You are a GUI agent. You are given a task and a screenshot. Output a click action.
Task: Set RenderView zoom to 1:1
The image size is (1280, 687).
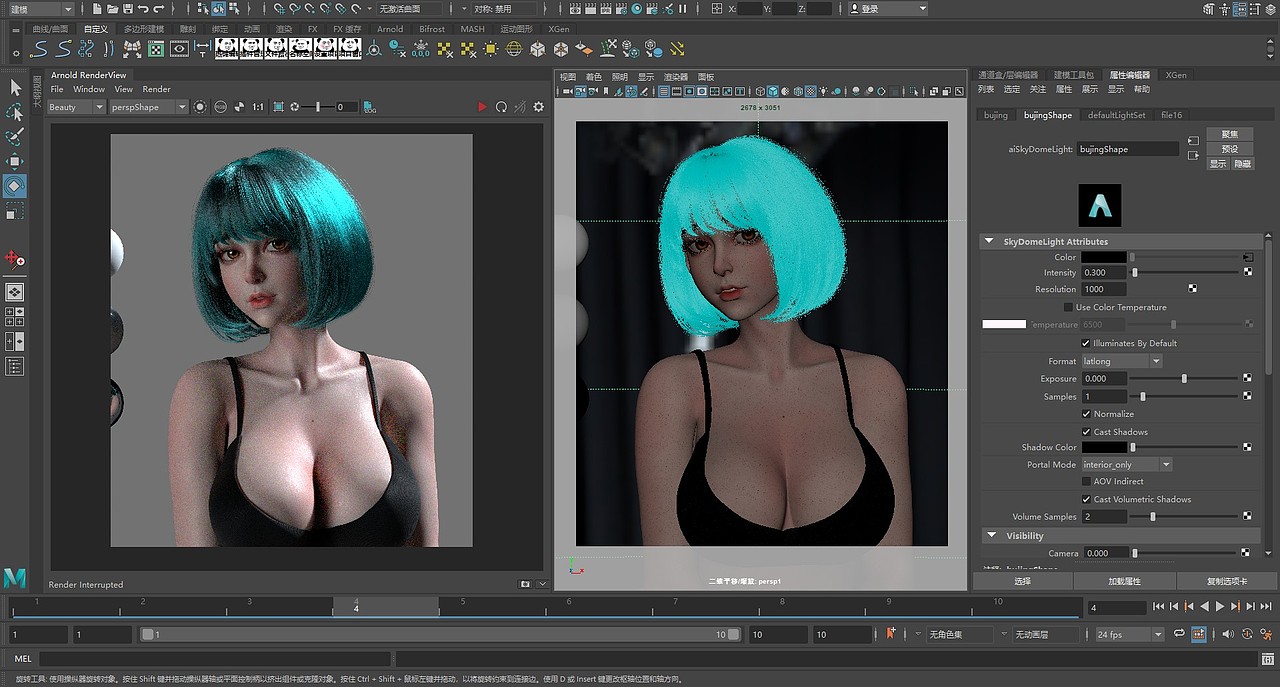click(258, 107)
